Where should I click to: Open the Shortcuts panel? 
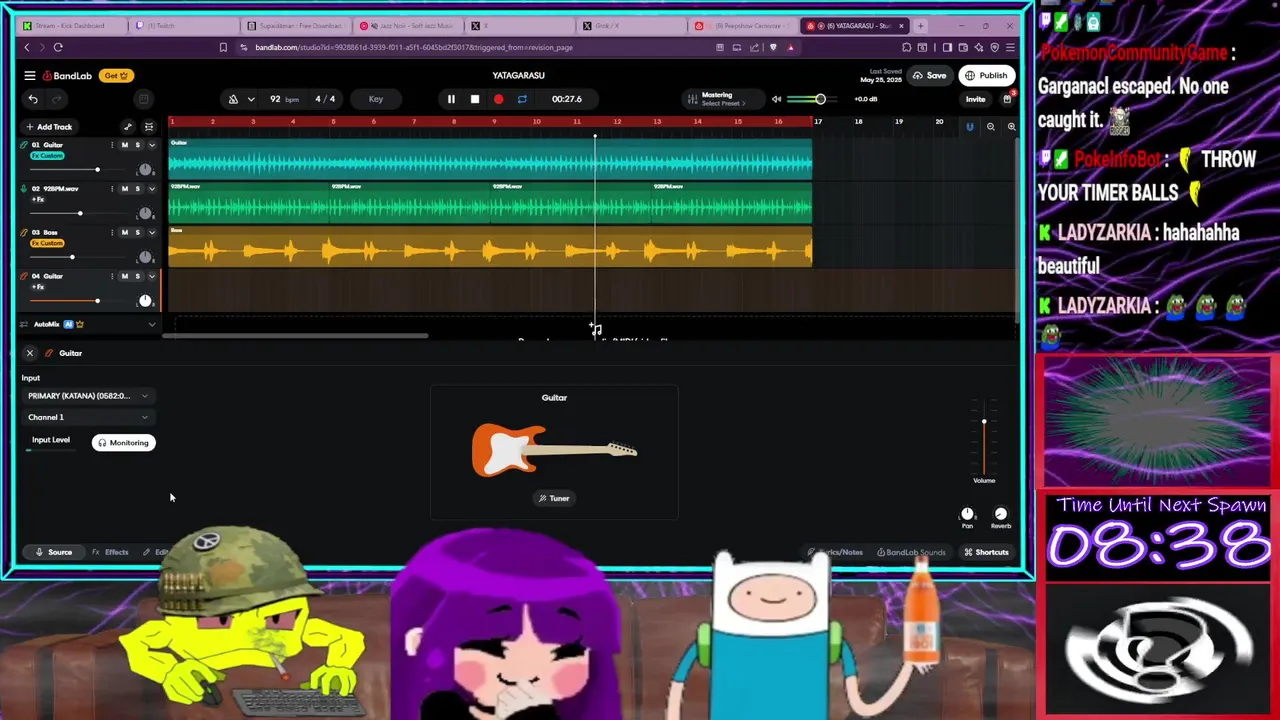986,552
